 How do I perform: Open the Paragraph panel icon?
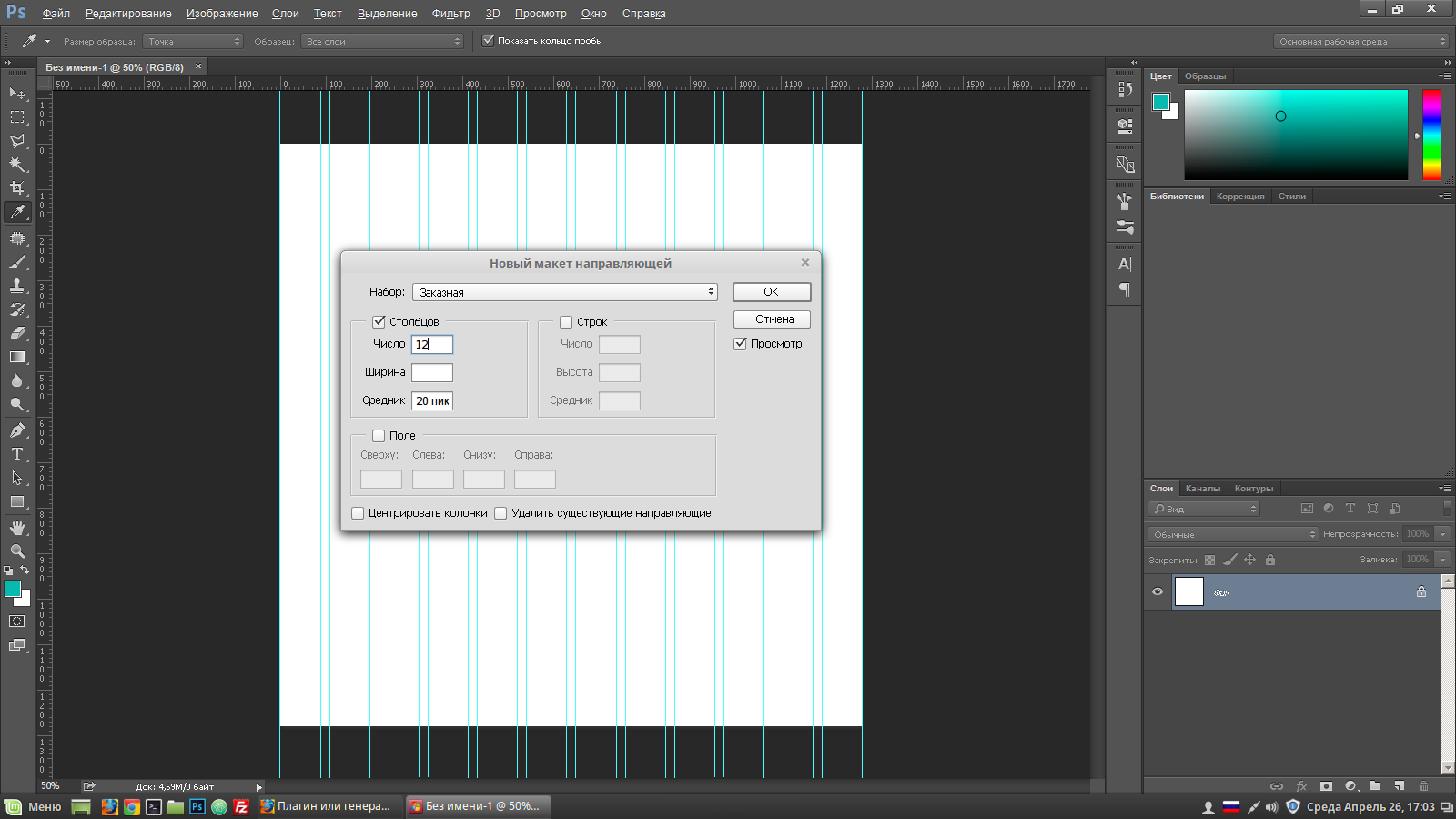[x=1125, y=289]
